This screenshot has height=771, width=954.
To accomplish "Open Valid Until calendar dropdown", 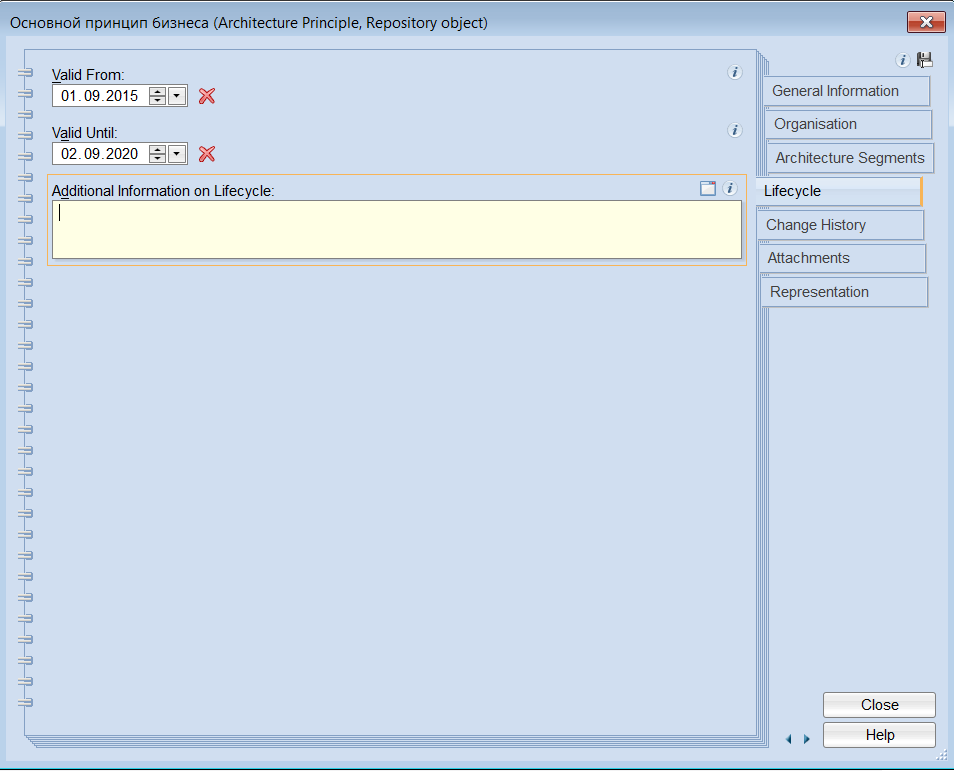I will coord(177,154).
